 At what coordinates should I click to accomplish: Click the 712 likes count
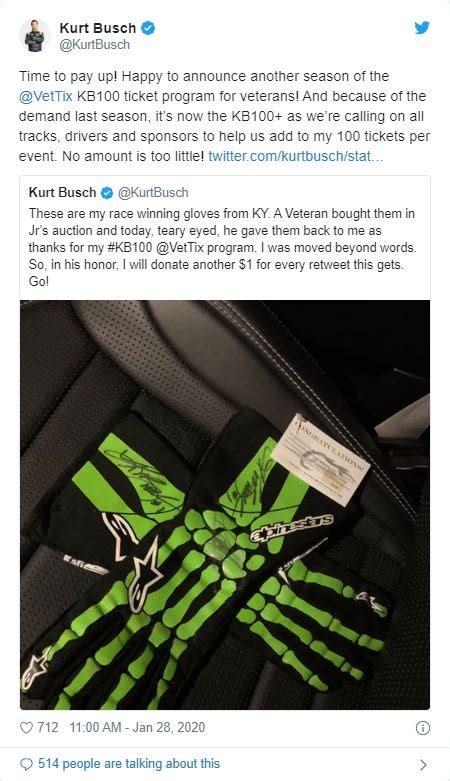pos(48,728)
